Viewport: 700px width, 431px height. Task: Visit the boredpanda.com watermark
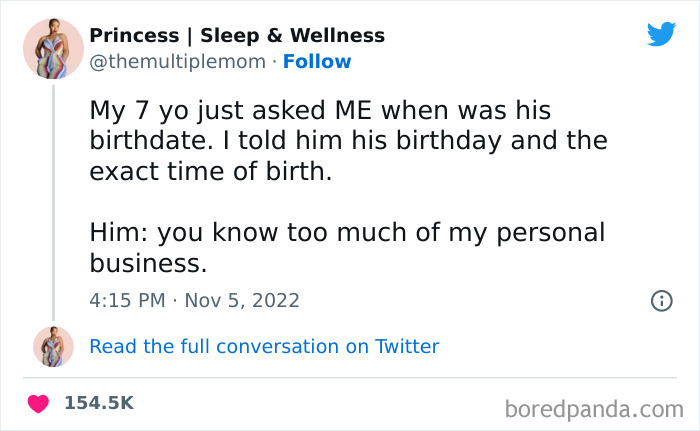pos(596,407)
